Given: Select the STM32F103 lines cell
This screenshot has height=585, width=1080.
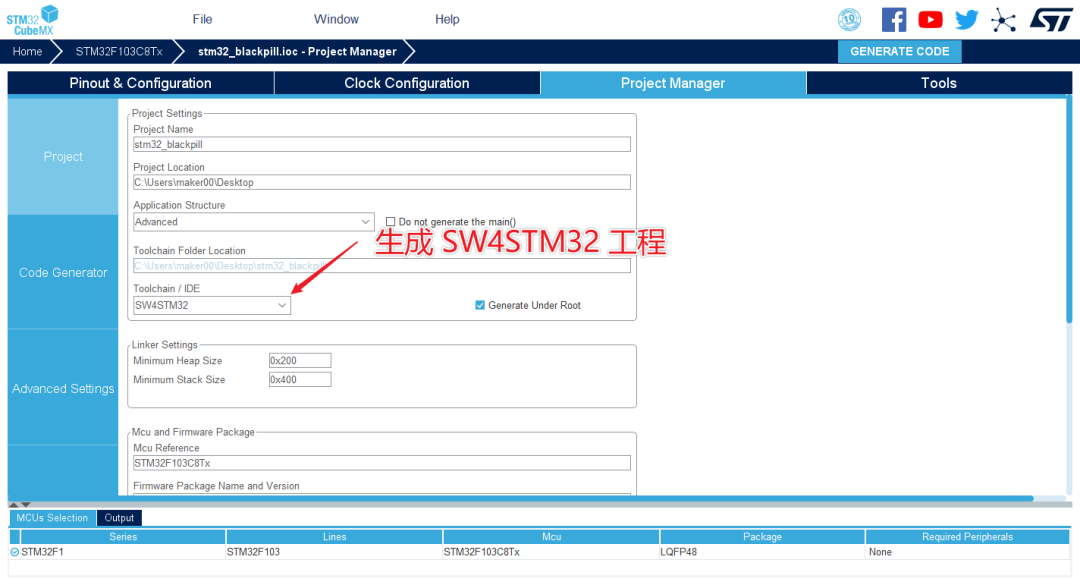Looking at the screenshot, I should [x=334, y=552].
